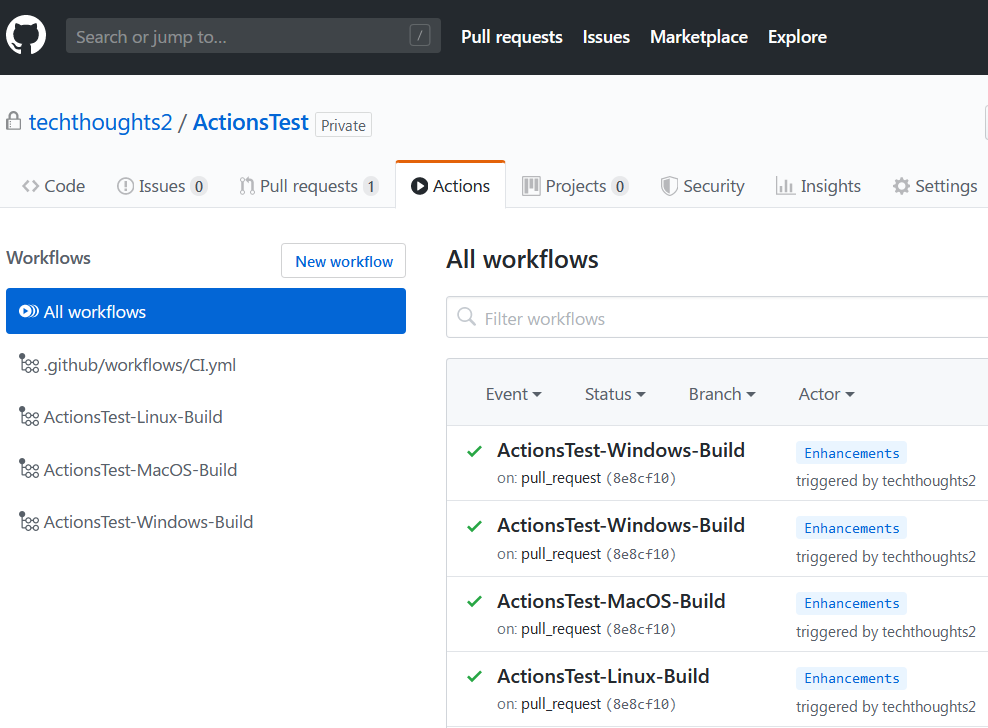Select the Actions tab

pyautogui.click(x=450, y=186)
